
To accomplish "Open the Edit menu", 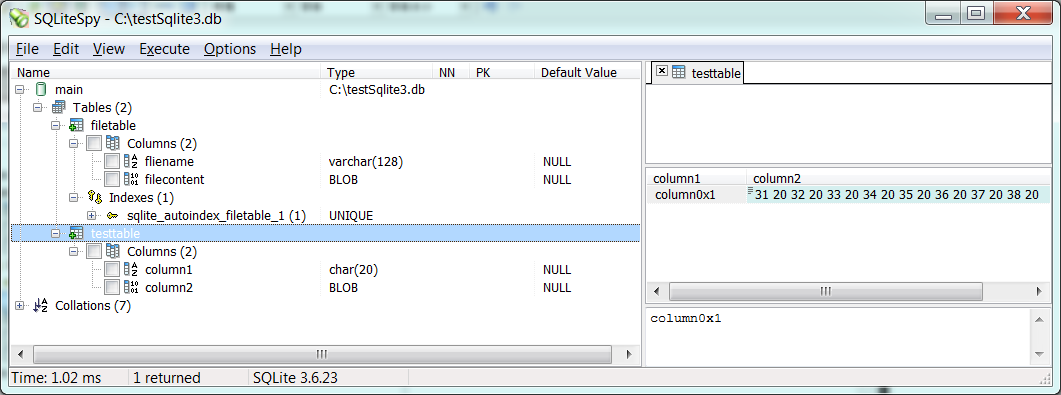I will [66, 49].
